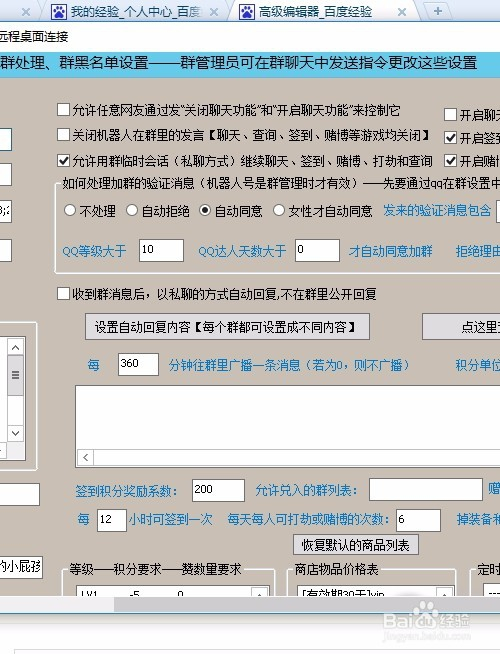
Task: Click the 签到积分奖励系数 label
Action: pyautogui.click(x=126, y=491)
